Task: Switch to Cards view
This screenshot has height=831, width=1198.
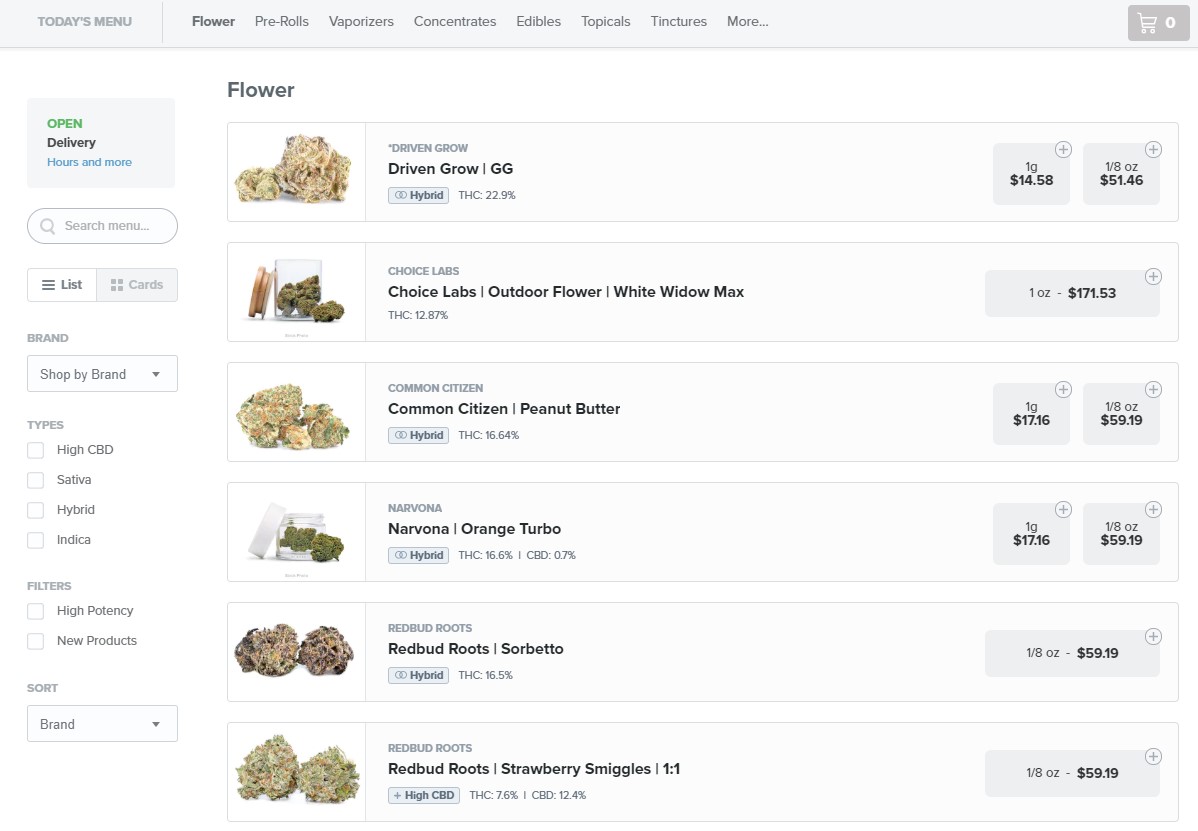Action: pos(137,285)
